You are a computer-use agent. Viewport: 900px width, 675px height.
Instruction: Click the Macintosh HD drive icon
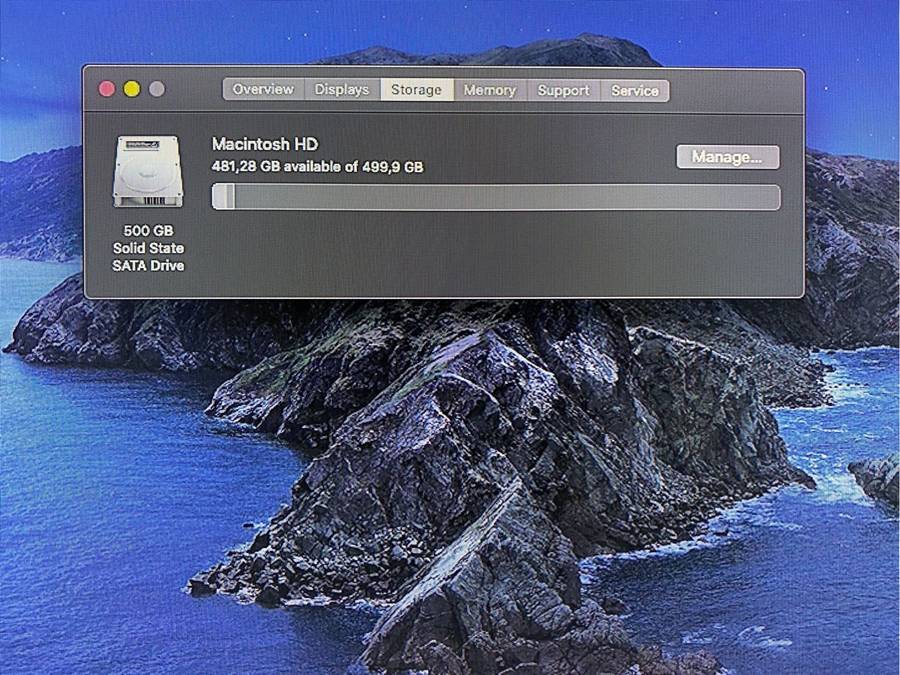click(x=147, y=171)
